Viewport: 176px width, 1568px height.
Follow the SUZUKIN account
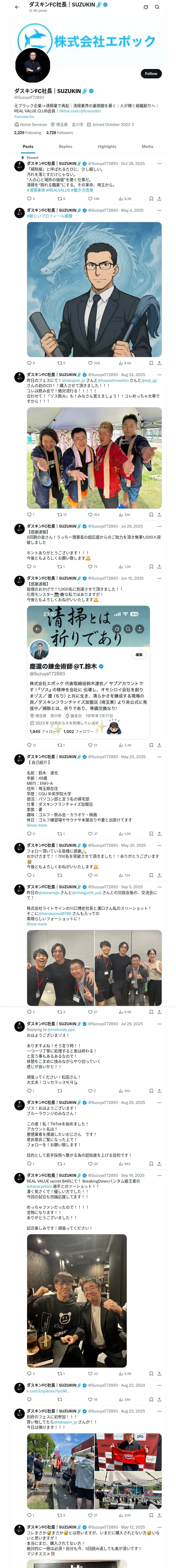150,74
